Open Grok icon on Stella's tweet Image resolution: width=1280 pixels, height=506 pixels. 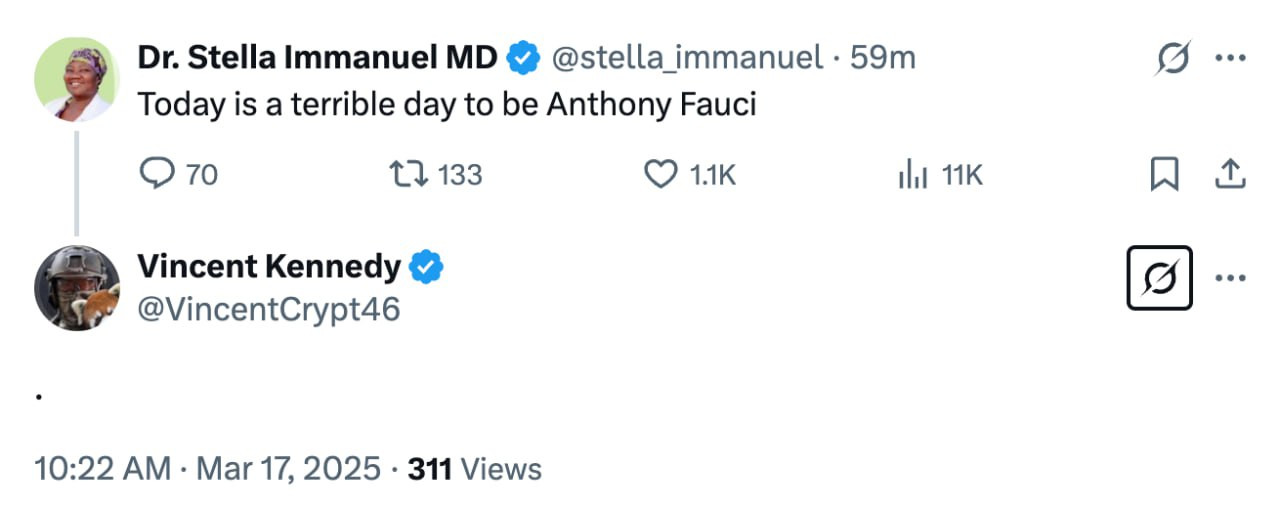[x=1172, y=59]
